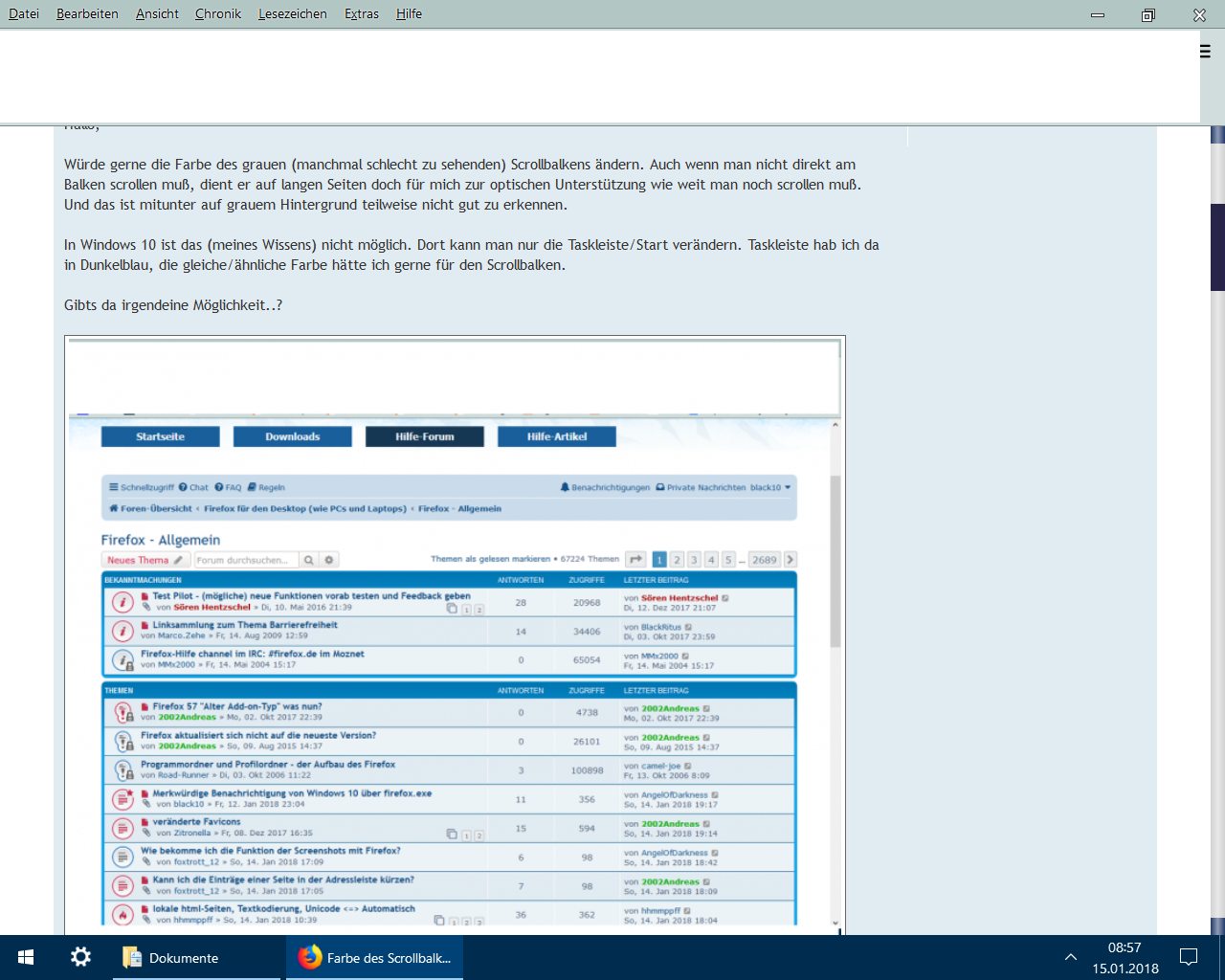Click the 'Neues Thema' button
This screenshot has width=1225, height=980.
coord(145,560)
